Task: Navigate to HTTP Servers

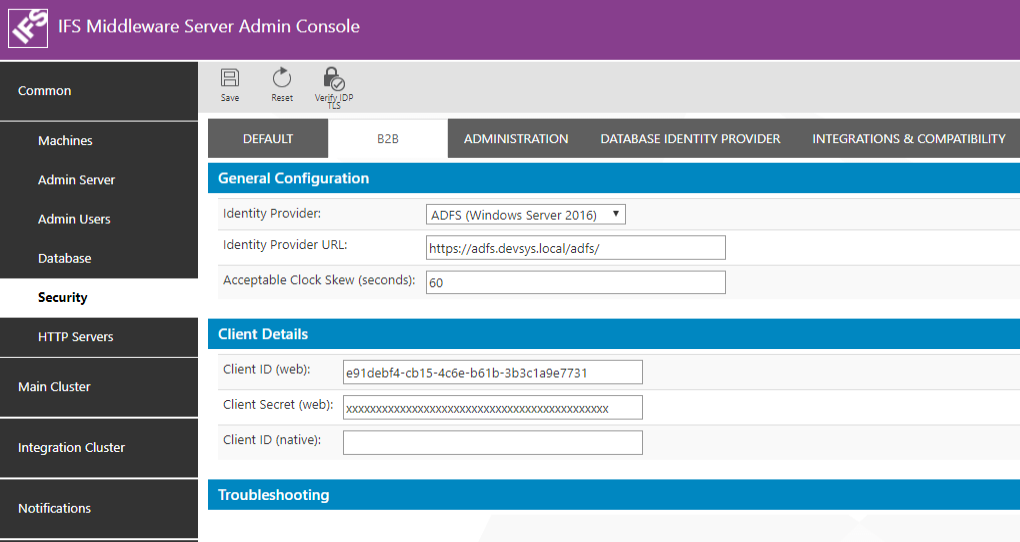Action: point(75,337)
